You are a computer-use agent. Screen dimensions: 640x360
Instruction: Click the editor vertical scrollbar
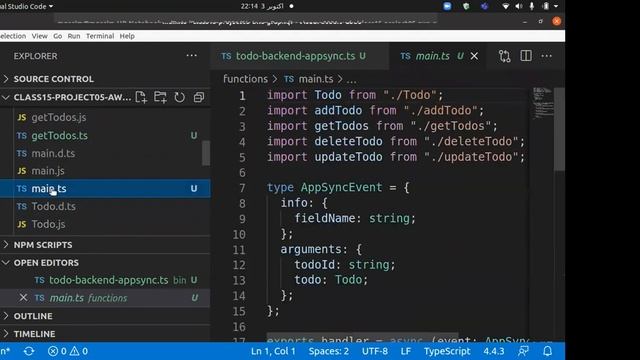coord(559,129)
